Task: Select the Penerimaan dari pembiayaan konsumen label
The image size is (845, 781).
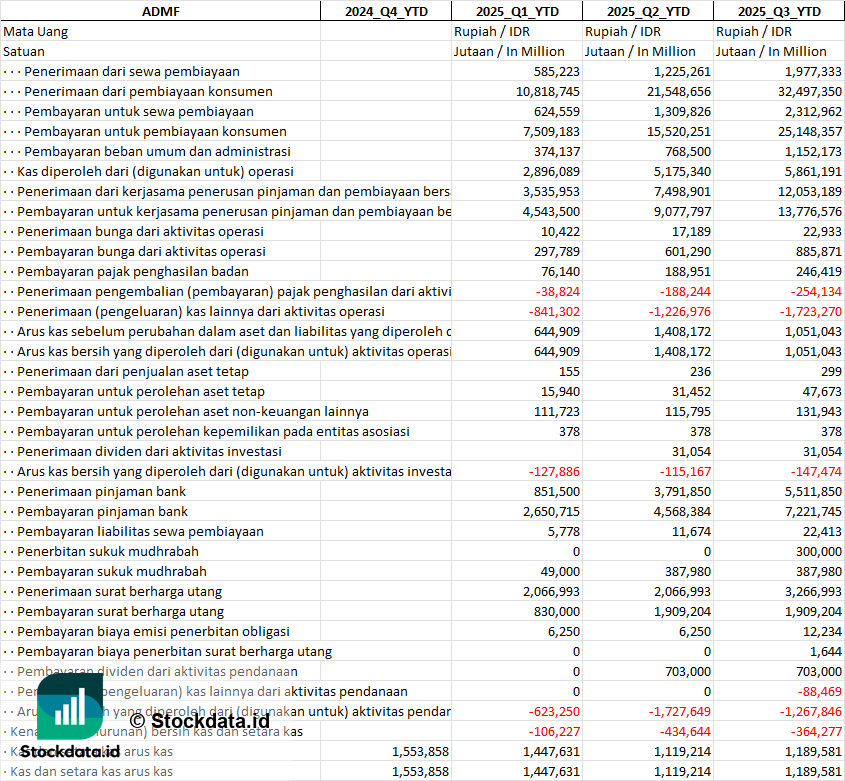Action: 148,91
